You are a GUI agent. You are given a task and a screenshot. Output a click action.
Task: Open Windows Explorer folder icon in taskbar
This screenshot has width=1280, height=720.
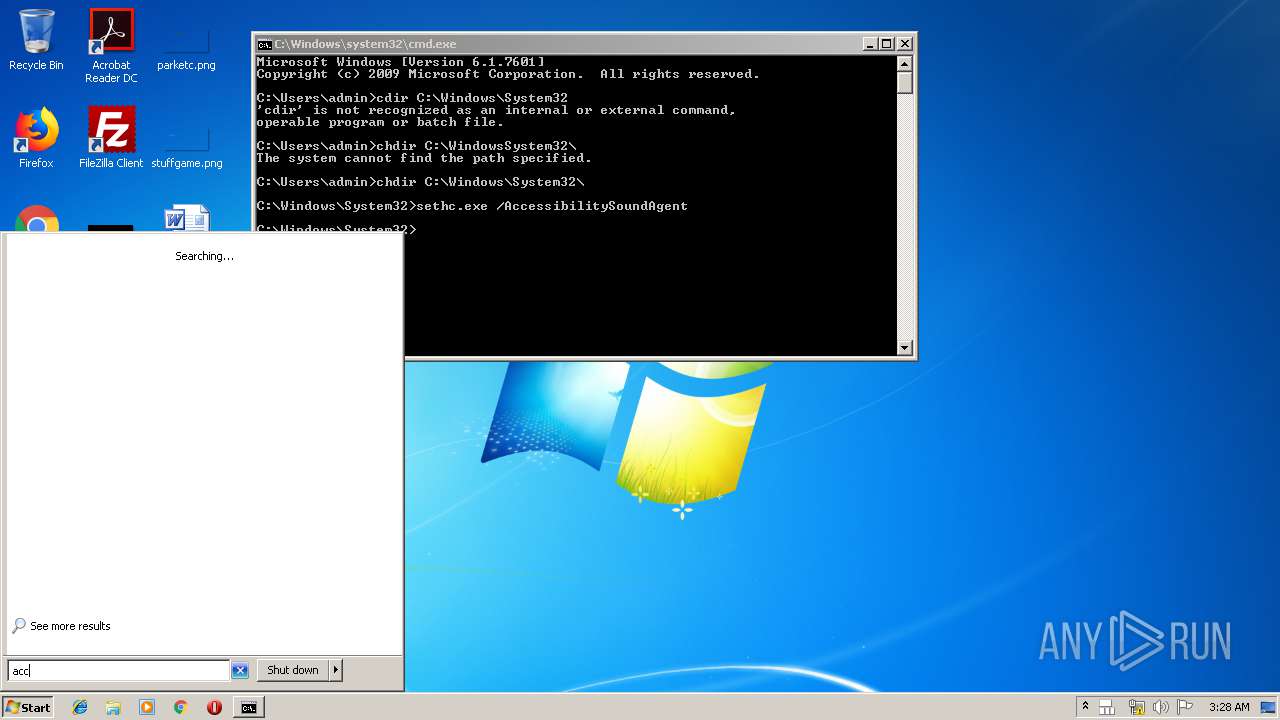(x=113, y=707)
